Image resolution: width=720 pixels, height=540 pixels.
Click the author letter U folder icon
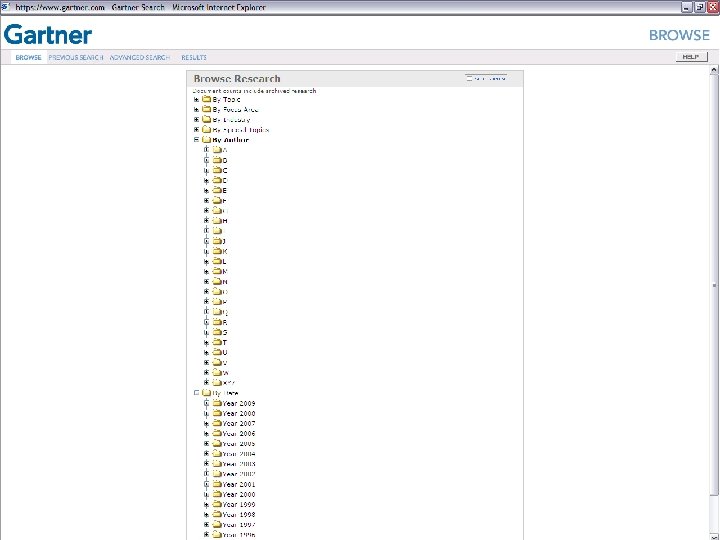(x=217, y=352)
